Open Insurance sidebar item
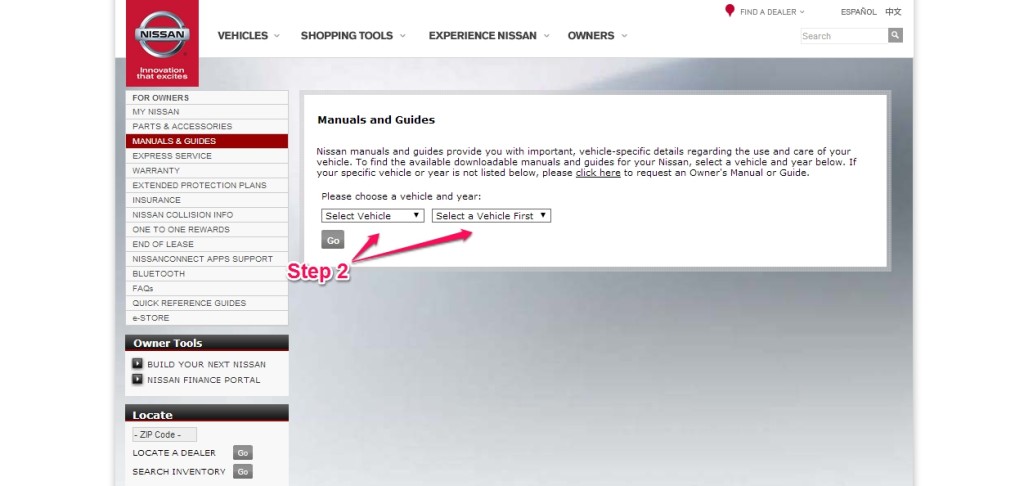The height and width of the screenshot is (486, 1024). coord(206,200)
